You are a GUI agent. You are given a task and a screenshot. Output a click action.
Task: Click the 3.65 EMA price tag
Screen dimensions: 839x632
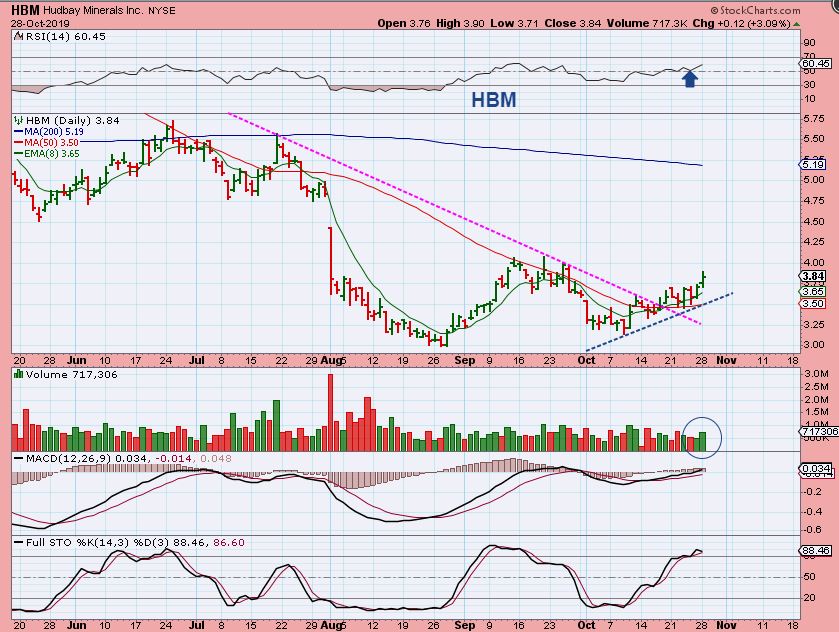pos(813,292)
